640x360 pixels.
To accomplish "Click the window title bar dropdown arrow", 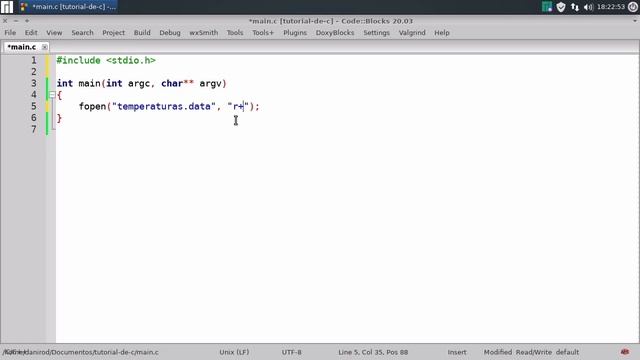I will (635, 21).
